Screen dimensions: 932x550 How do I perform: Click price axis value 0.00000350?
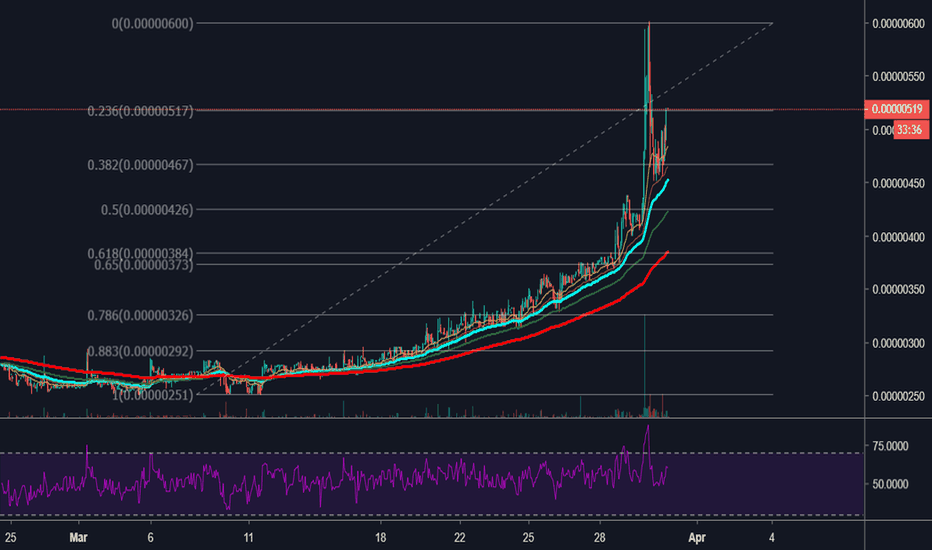pos(898,290)
